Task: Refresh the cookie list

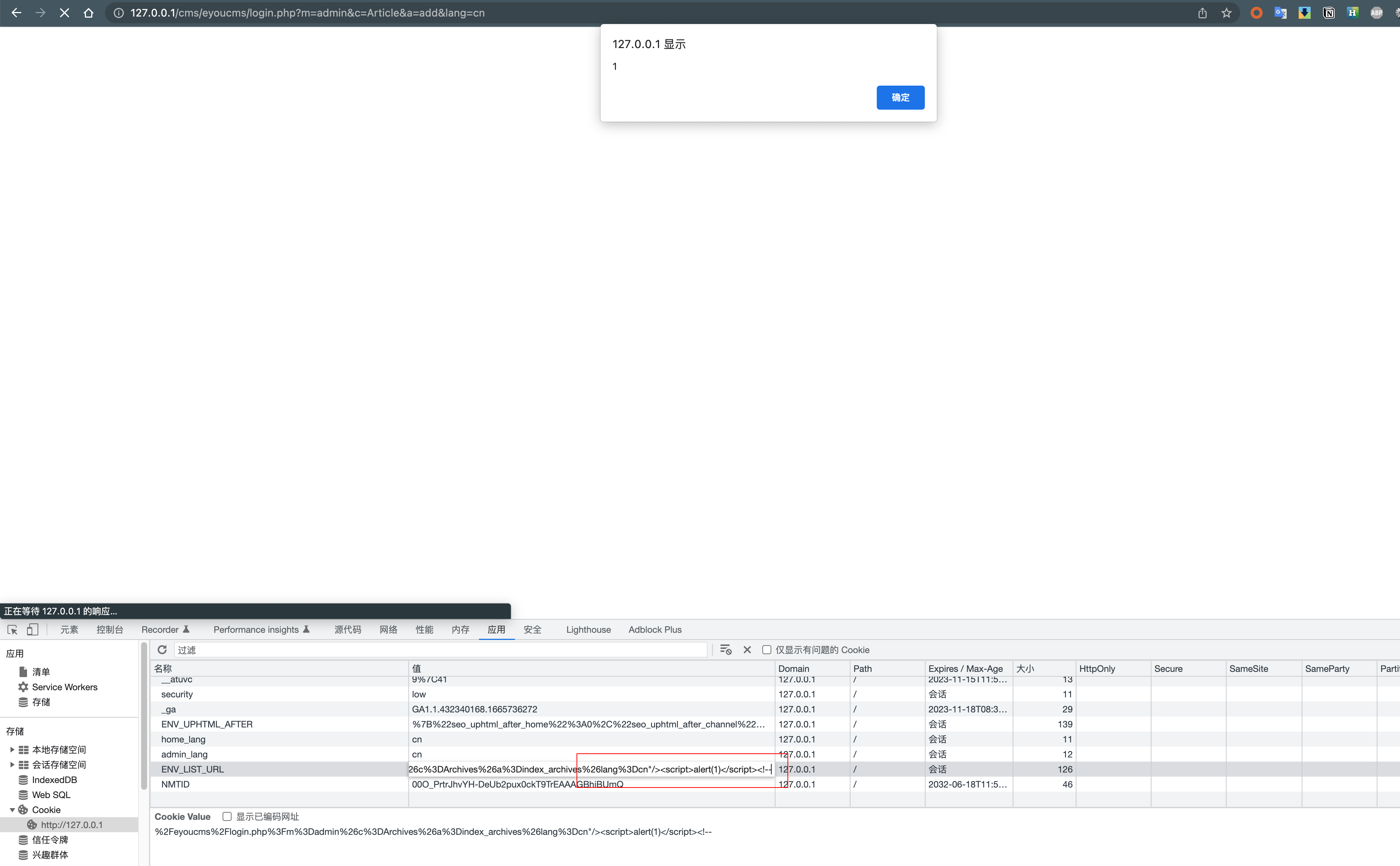Action: tap(162, 650)
